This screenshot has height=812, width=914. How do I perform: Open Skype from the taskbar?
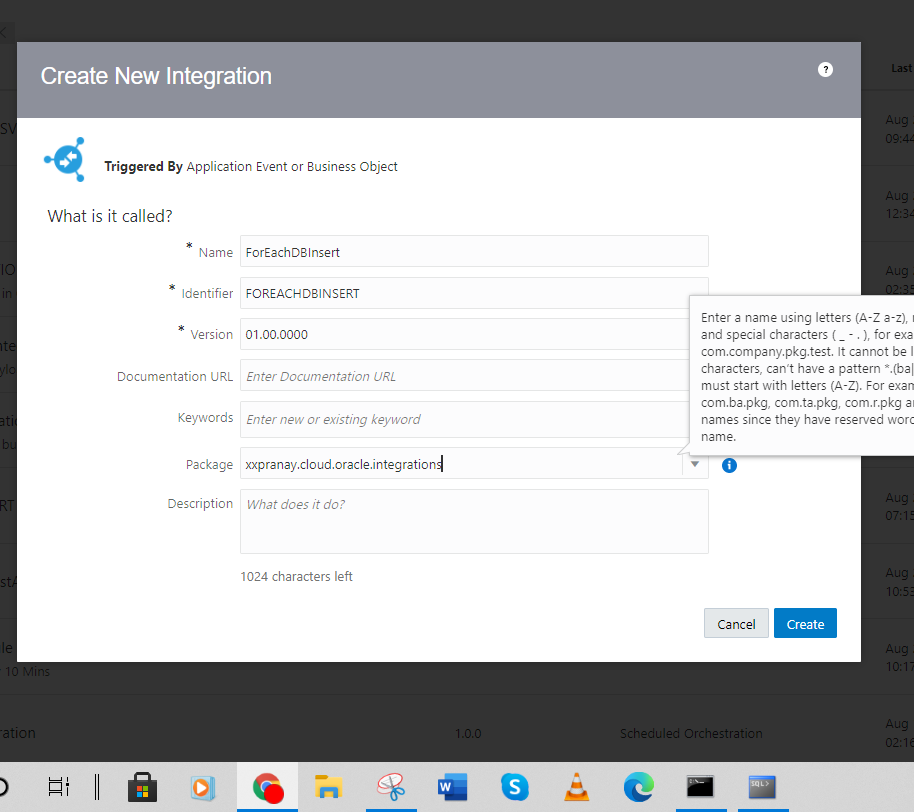point(514,787)
